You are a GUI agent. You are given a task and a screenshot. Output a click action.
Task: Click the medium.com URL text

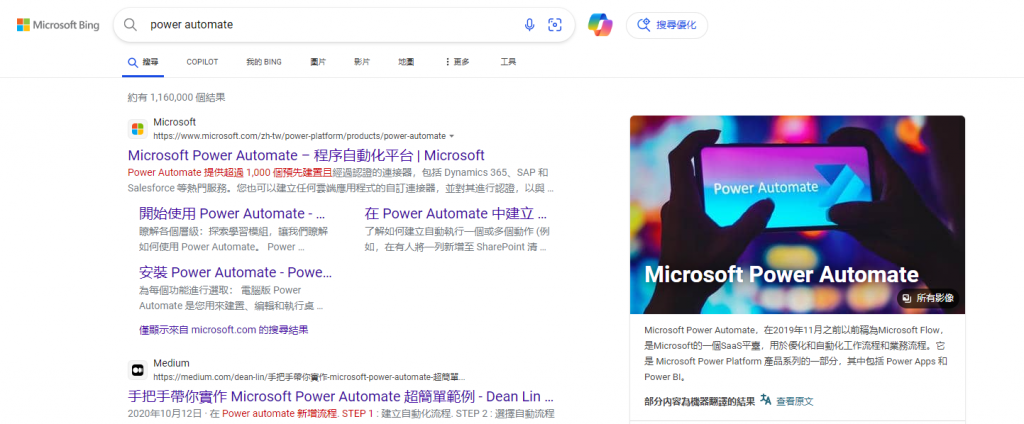[309, 377]
